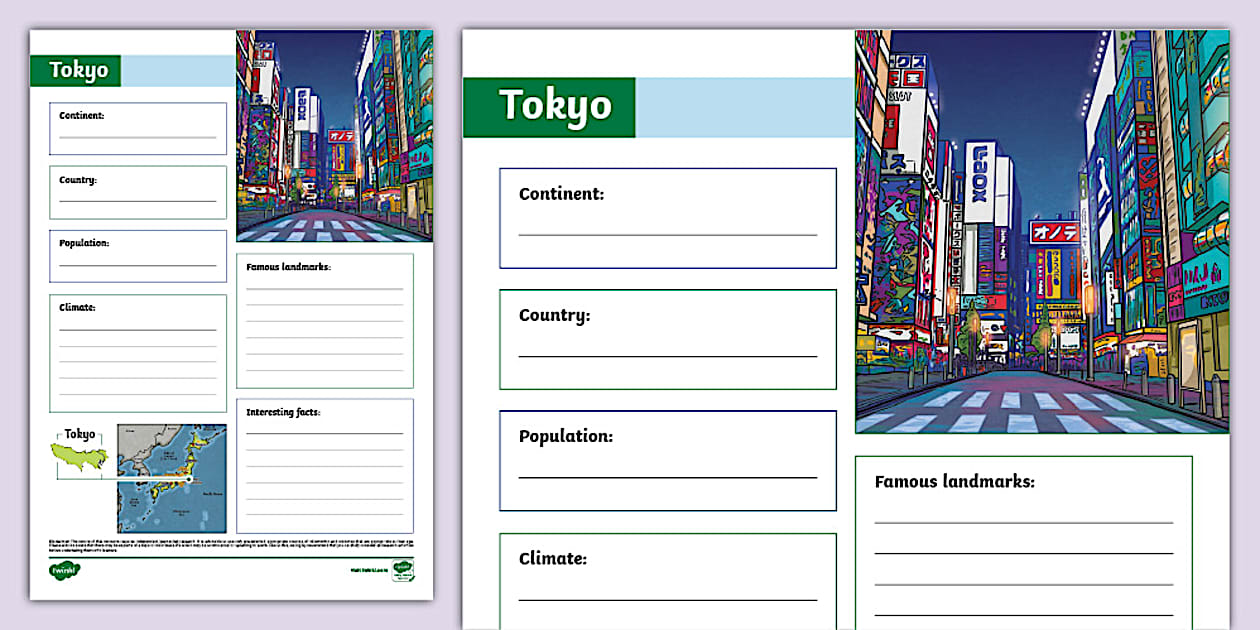Click the Interesting facts panel
Image resolution: width=1260 pixels, height=630 pixels.
point(325,465)
